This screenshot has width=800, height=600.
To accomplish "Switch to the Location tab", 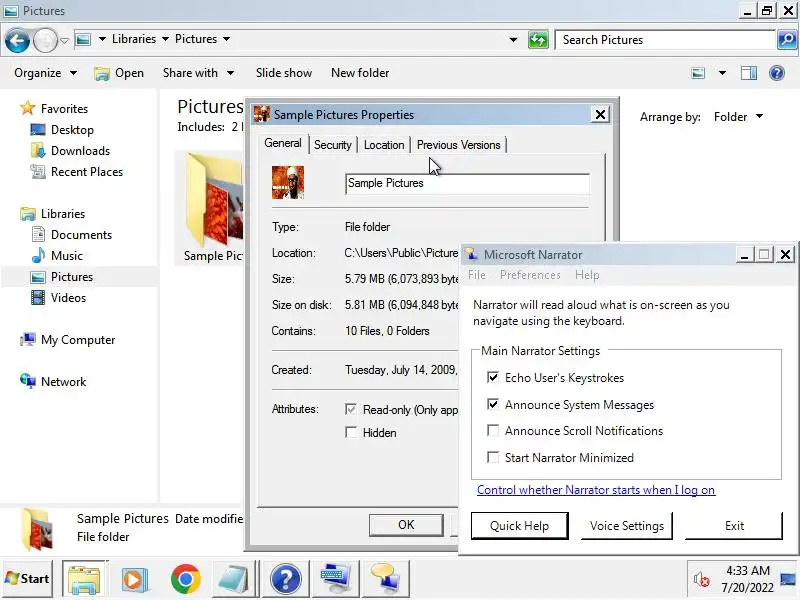I will [x=384, y=145].
